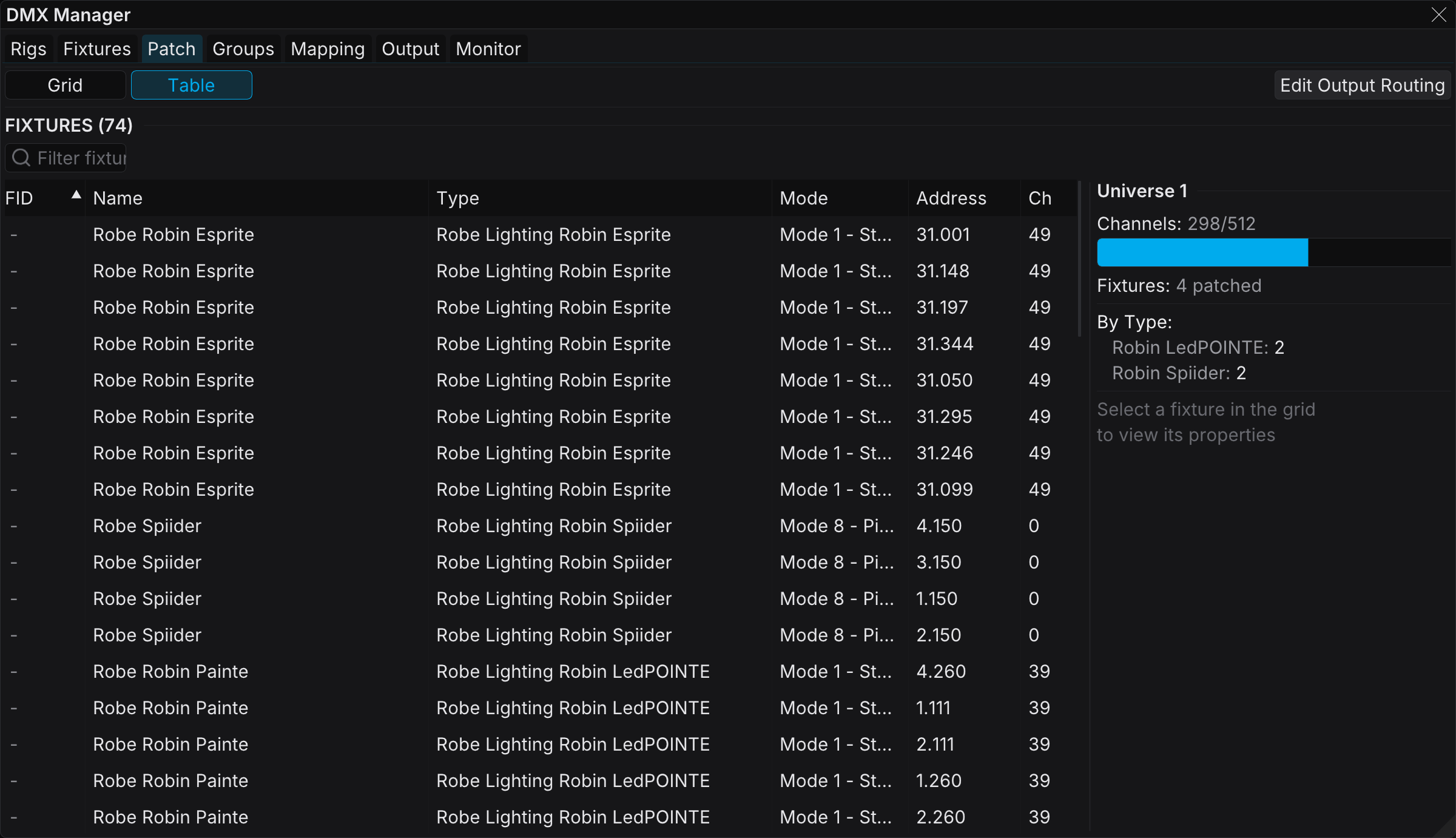Click address cell 31.001

[x=943, y=235]
